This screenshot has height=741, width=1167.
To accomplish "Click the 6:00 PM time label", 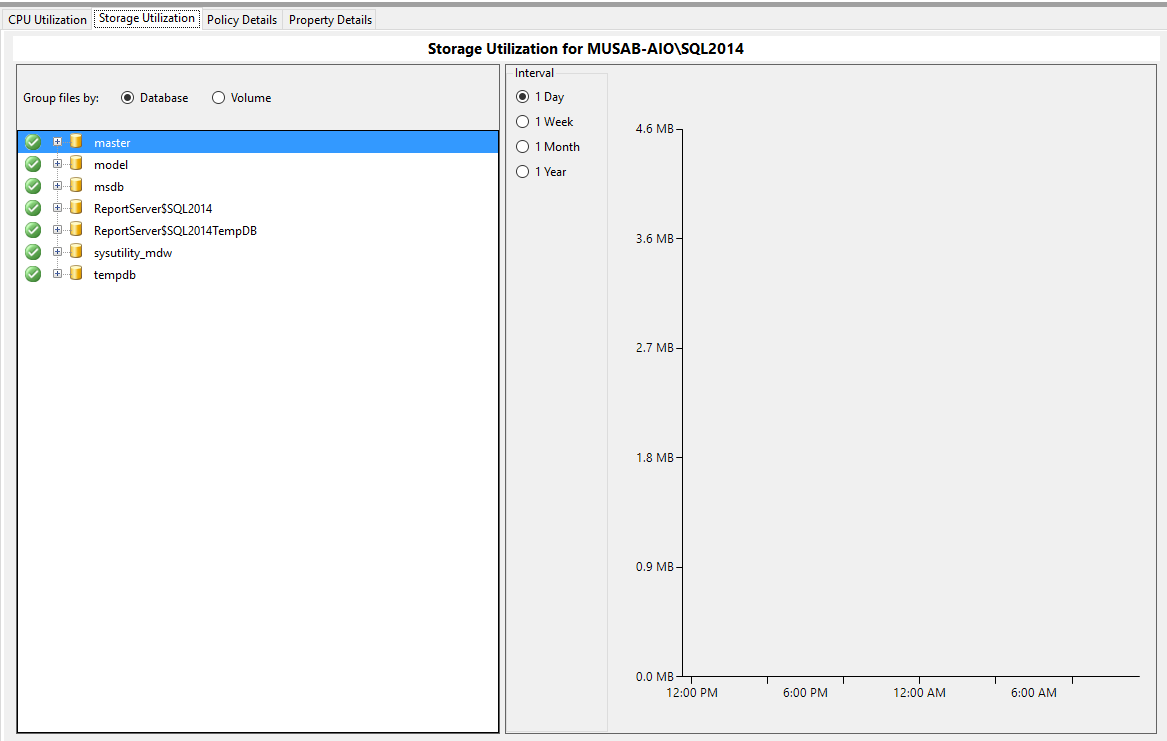I will click(x=805, y=693).
